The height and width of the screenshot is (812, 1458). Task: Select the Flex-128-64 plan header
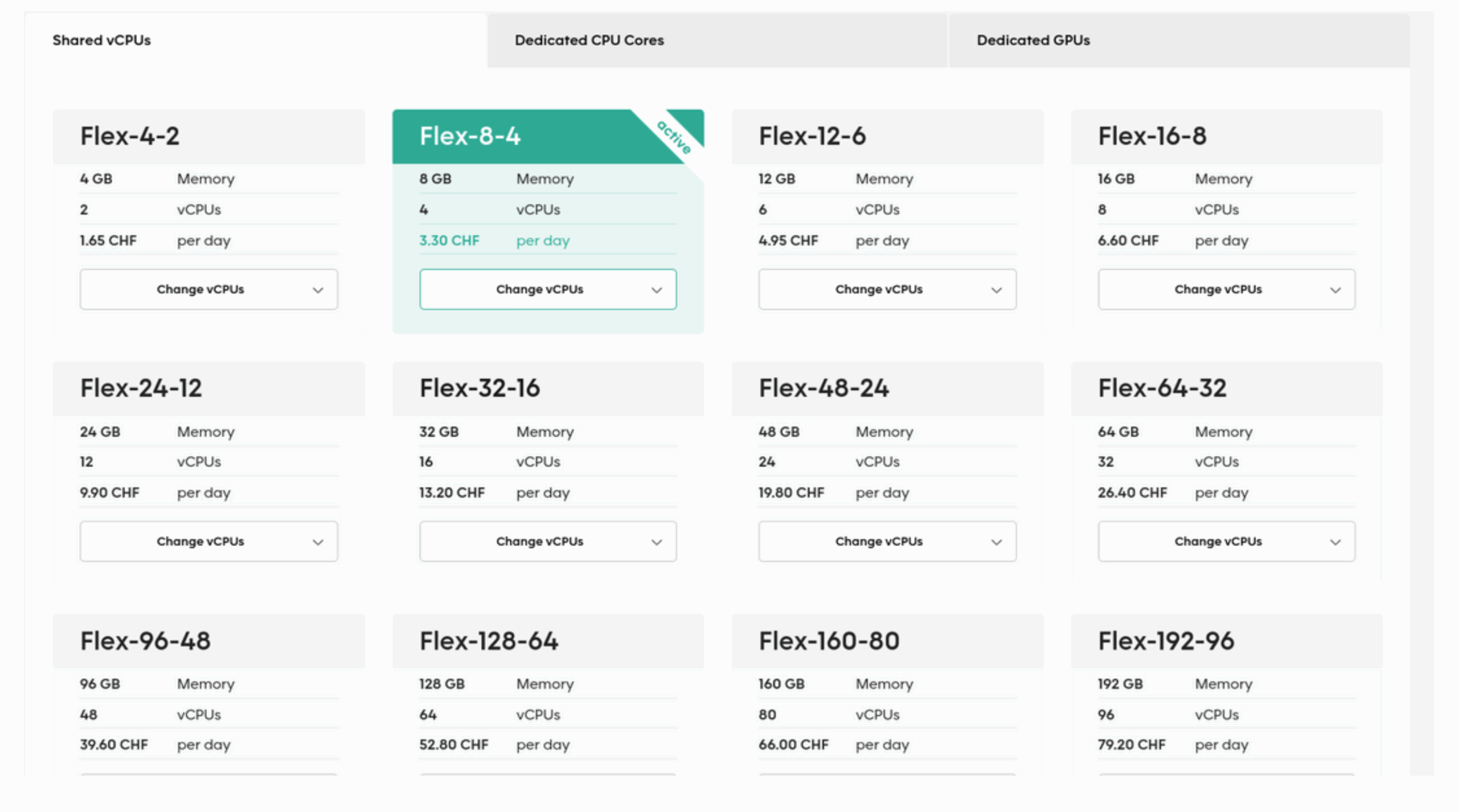(548, 641)
